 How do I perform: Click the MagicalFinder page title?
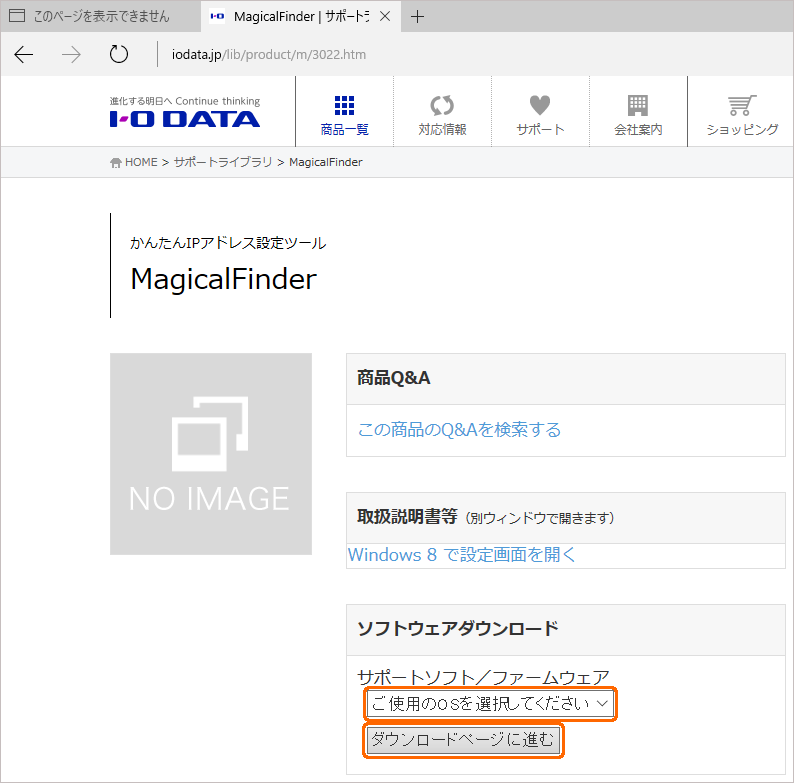[223, 279]
